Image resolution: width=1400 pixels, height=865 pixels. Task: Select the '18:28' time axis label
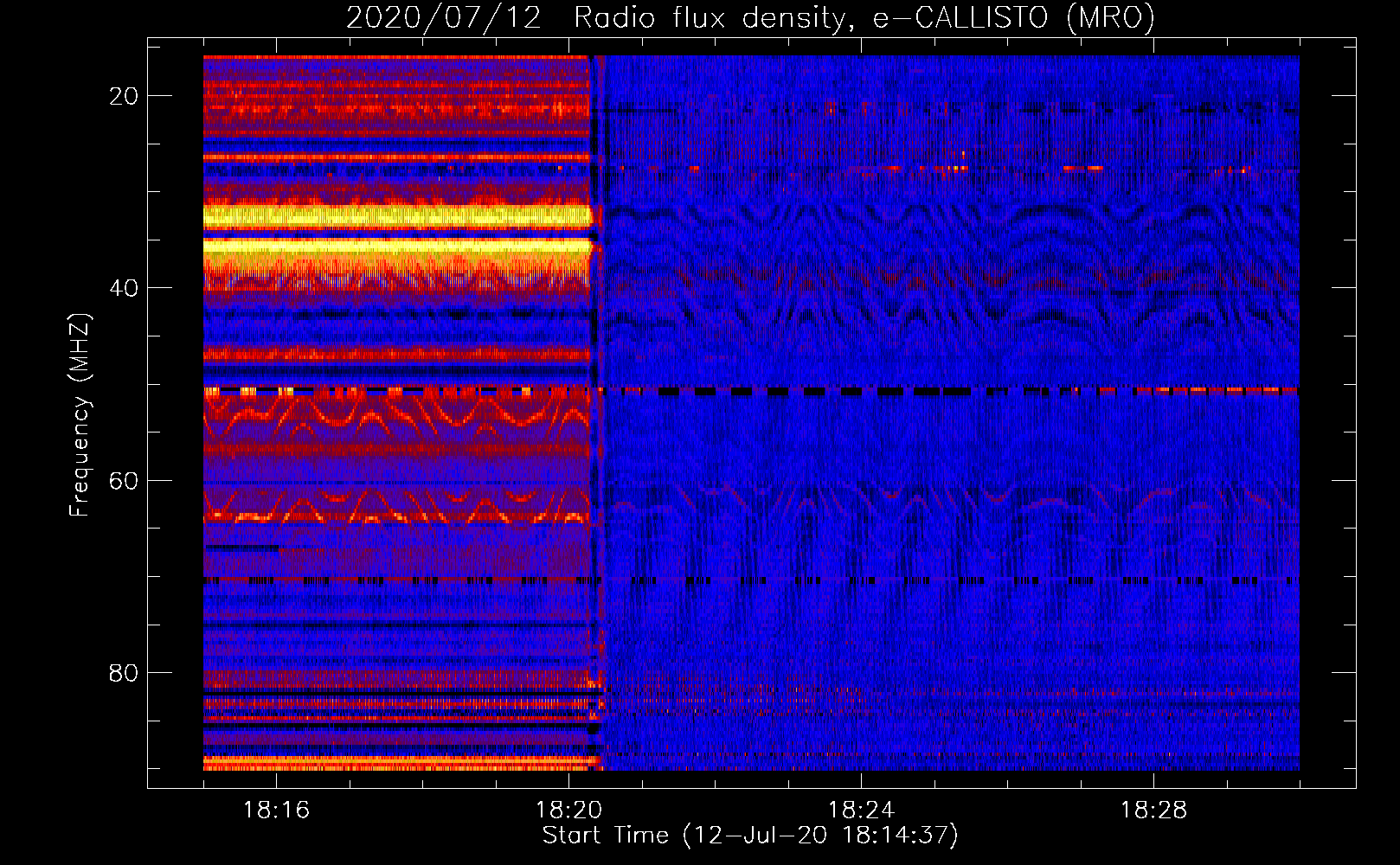pos(1153,811)
